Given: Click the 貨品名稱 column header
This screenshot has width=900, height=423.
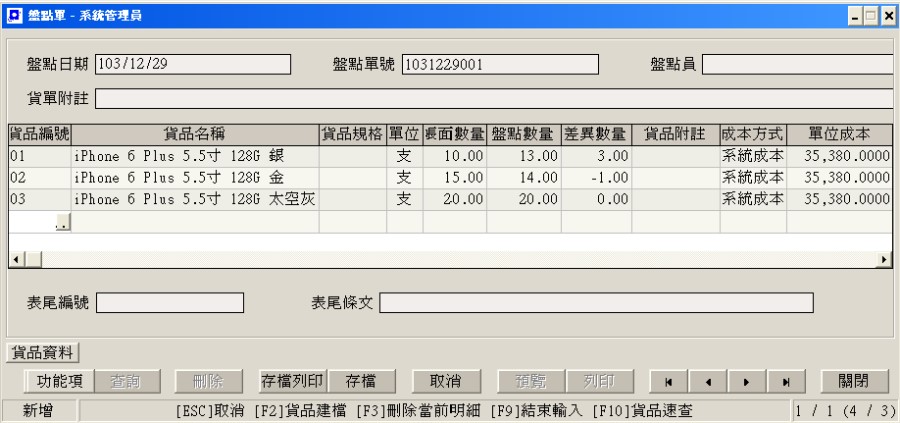Looking at the screenshot, I should [x=195, y=135].
